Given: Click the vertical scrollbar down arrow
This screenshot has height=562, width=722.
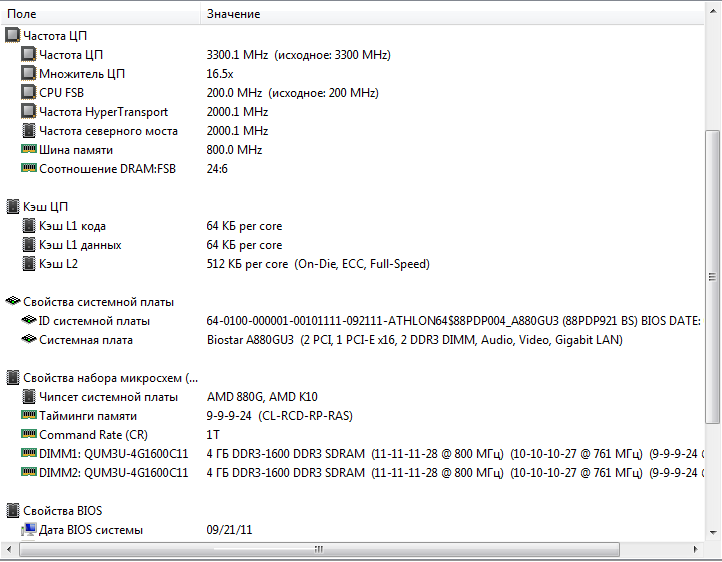Looking at the screenshot, I should [712, 533].
